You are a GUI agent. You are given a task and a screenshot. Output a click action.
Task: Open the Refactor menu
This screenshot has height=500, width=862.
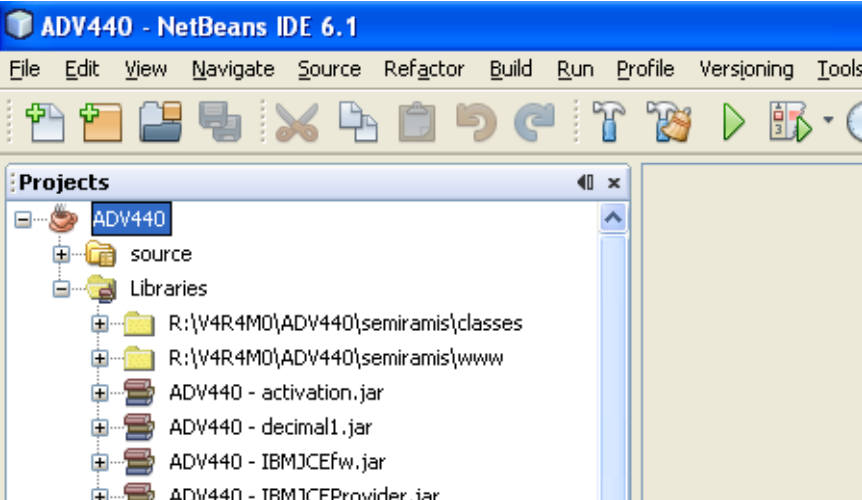pos(424,69)
